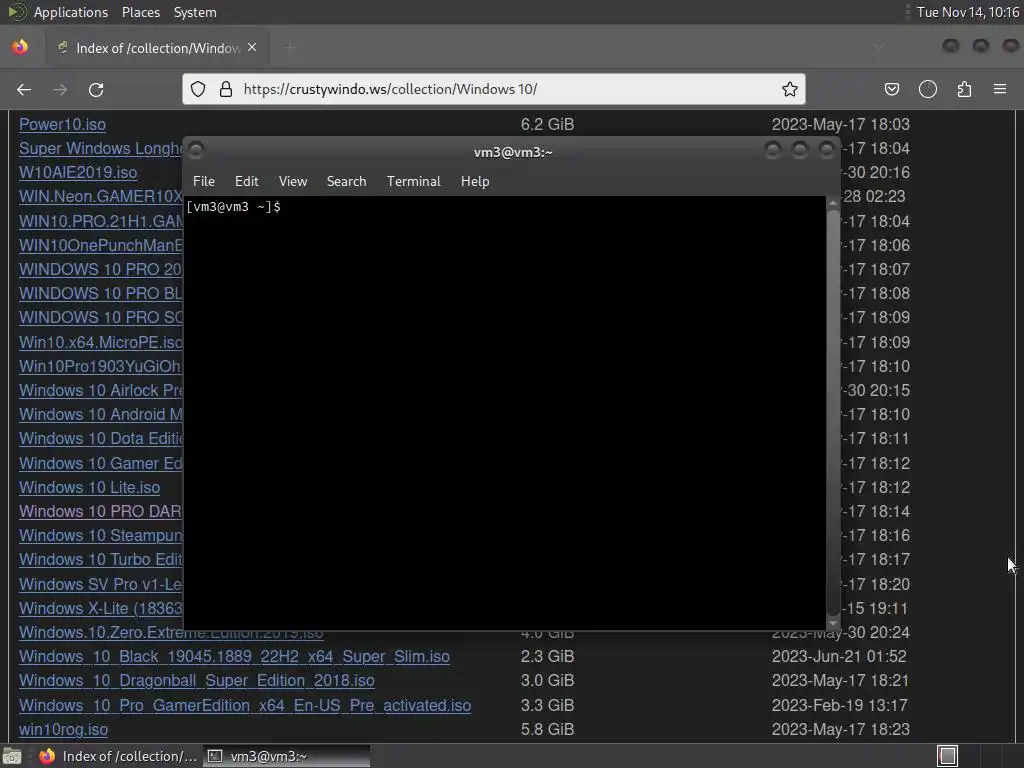Click the terminal scrollbar down arrow

[x=833, y=622]
